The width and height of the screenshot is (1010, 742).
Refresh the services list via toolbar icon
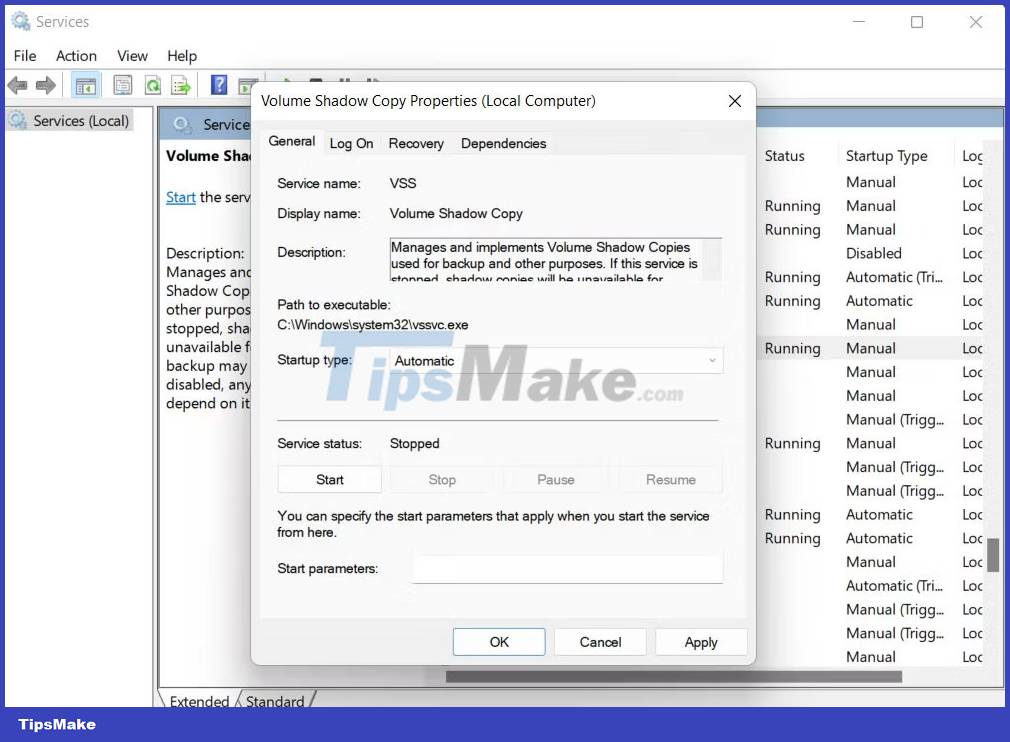(x=152, y=85)
